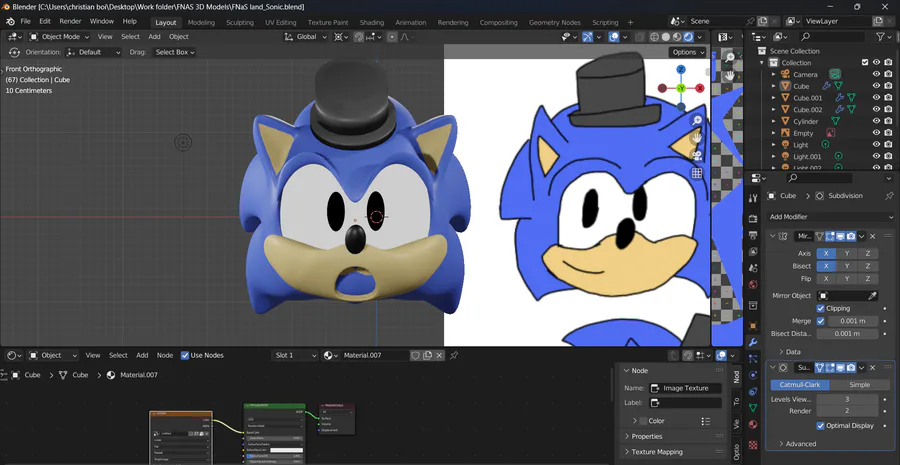Click the Bisect Distance value field
The image size is (900, 465).
(847, 334)
